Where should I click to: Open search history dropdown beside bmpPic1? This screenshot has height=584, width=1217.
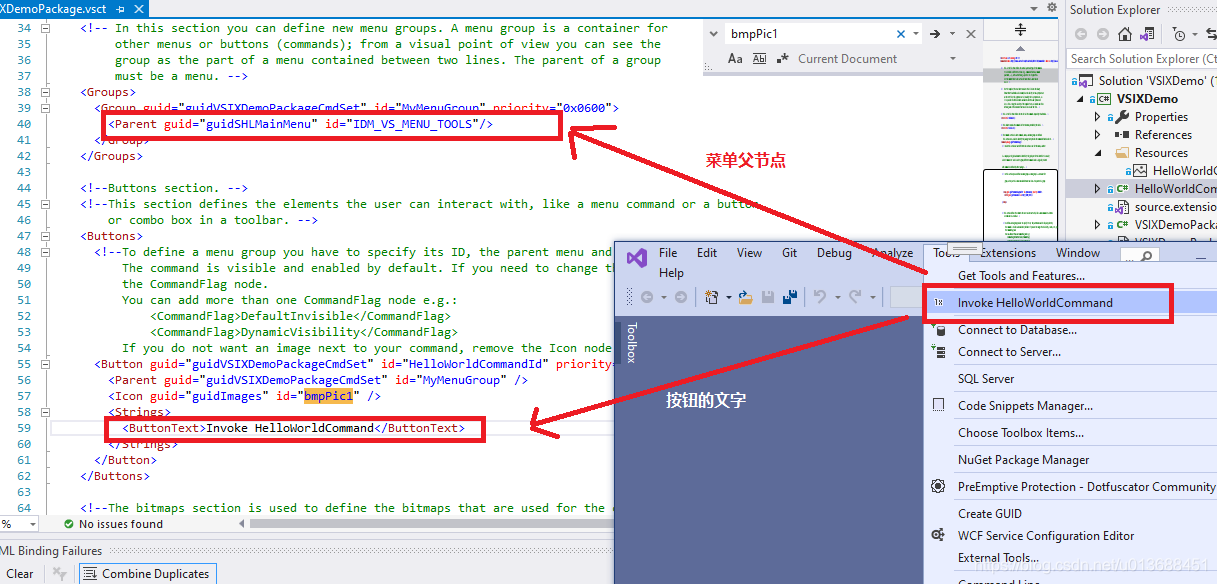[915, 34]
